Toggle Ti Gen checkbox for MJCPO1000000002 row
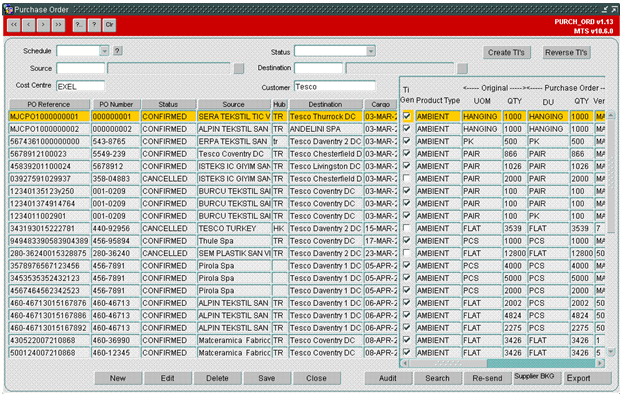Image resolution: width=620 pixels, height=395 pixels. pyautogui.click(x=406, y=129)
